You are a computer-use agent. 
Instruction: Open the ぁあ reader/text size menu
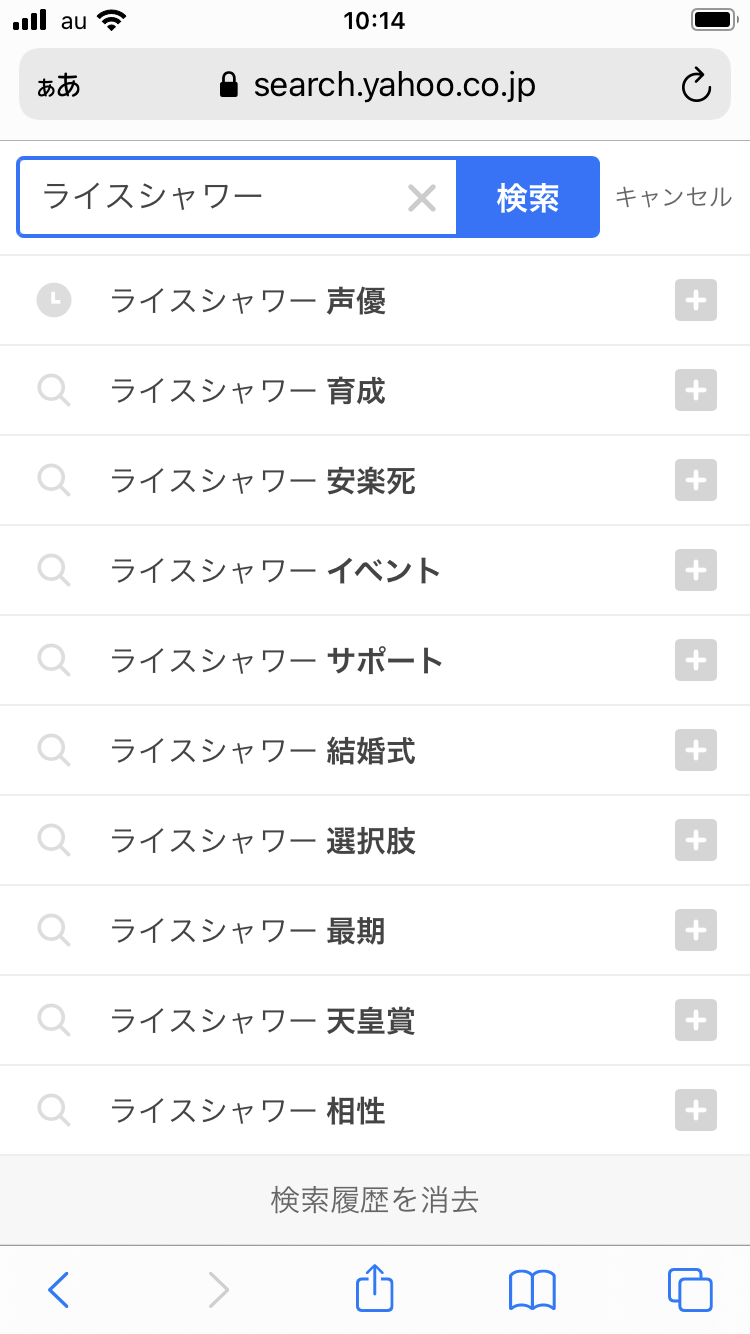tap(59, 86)
